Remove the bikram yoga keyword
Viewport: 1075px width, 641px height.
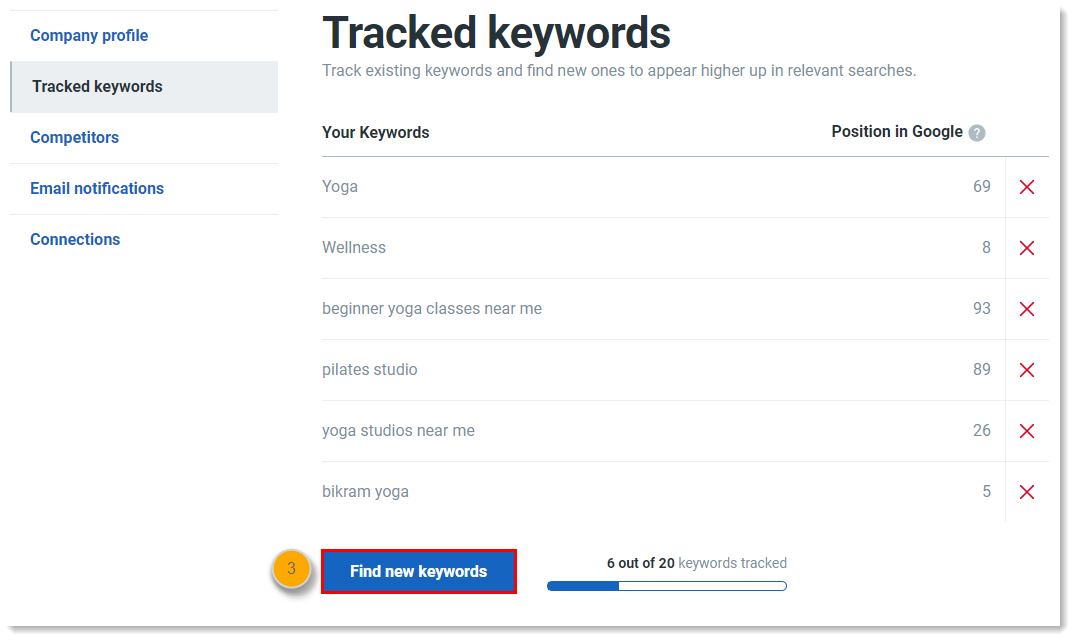point(1027,491)
